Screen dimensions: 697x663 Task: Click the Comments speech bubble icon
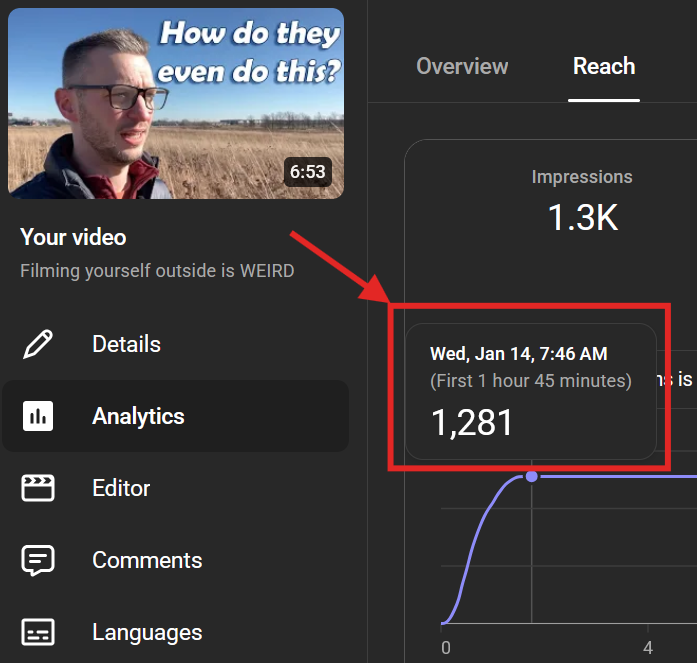38,560
